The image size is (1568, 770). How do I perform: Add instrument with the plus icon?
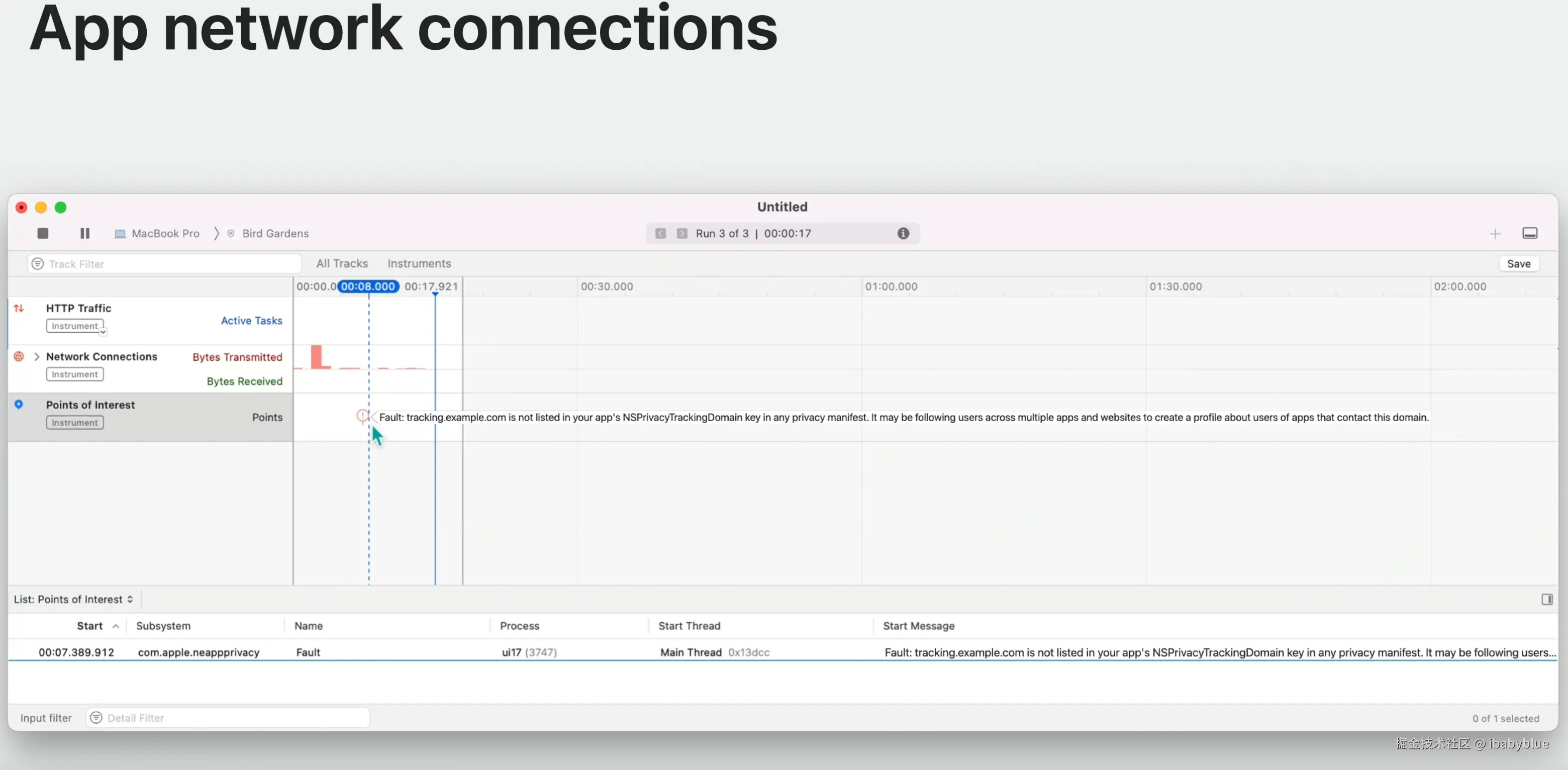[1495, 234]
